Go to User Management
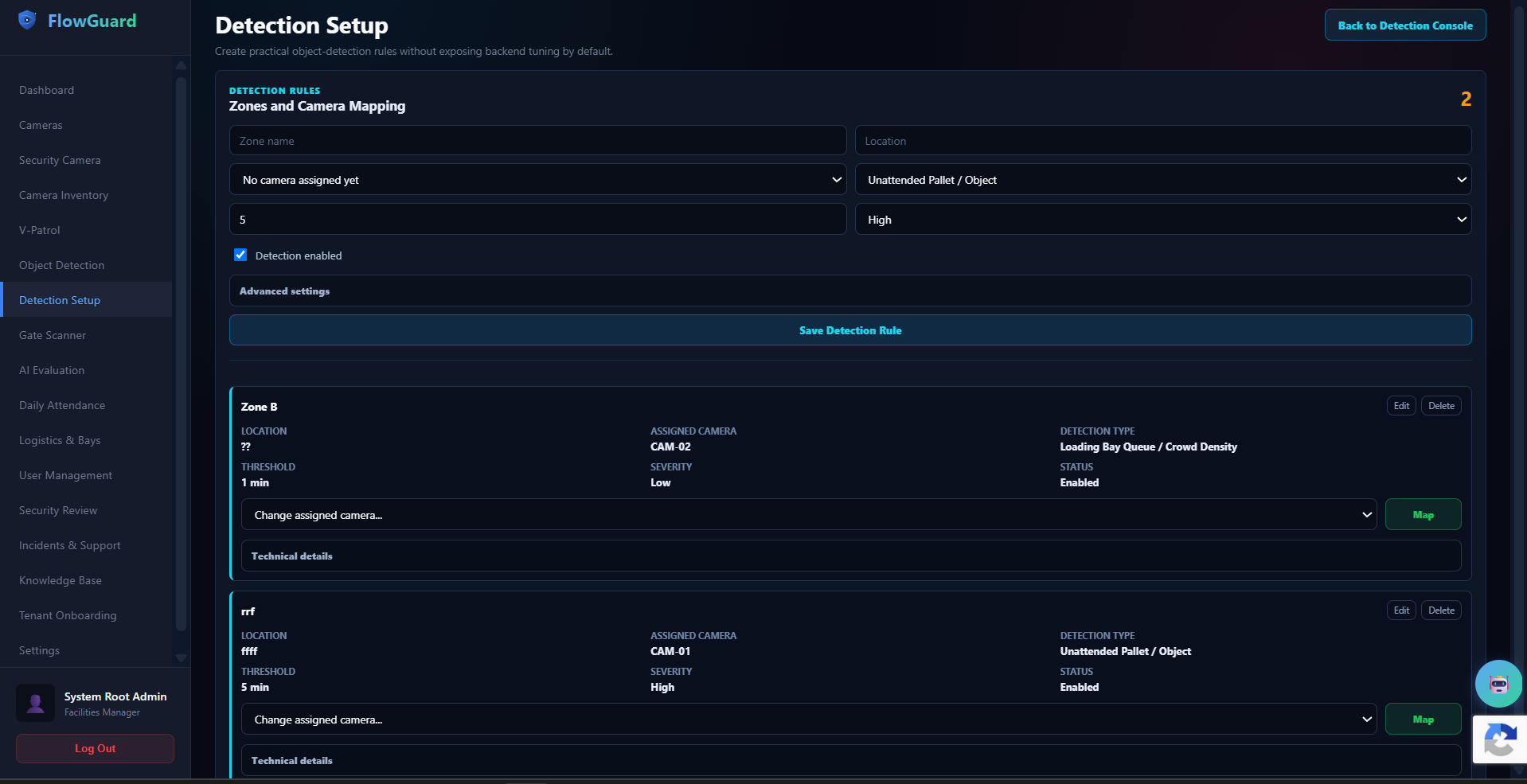1527x784 pixels. click(86, 475)
